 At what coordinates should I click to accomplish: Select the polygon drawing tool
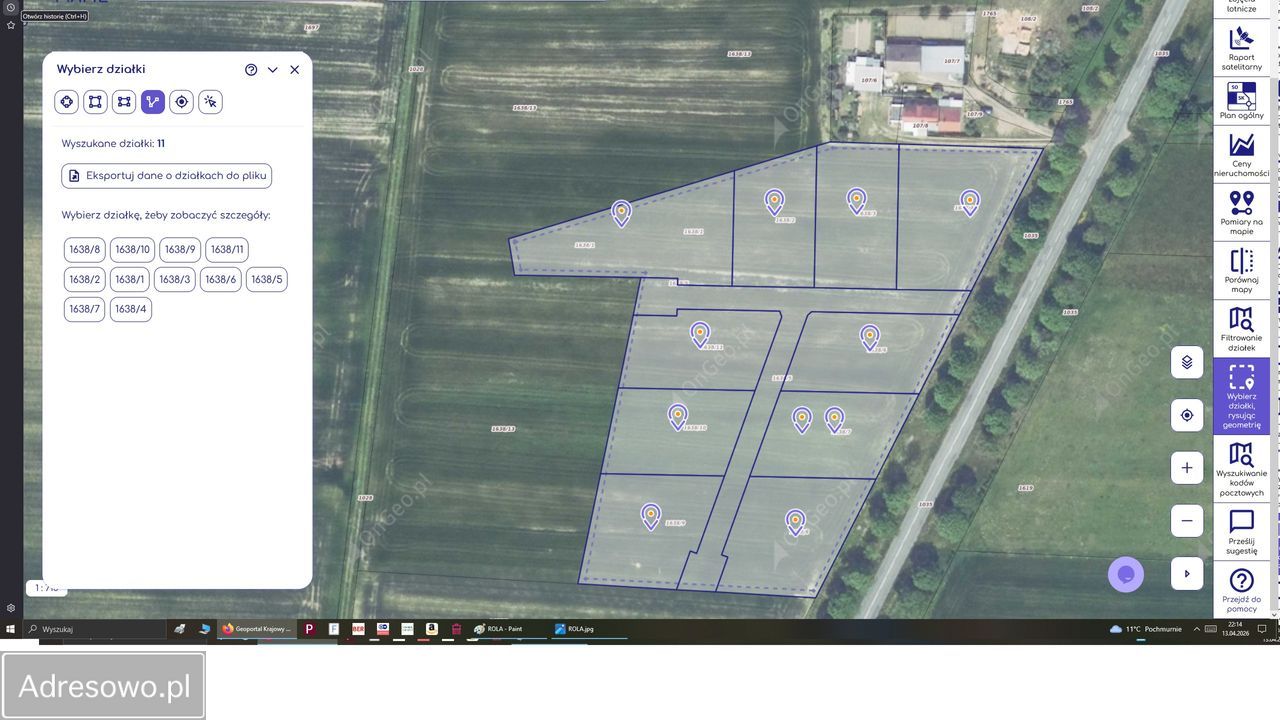66,101
